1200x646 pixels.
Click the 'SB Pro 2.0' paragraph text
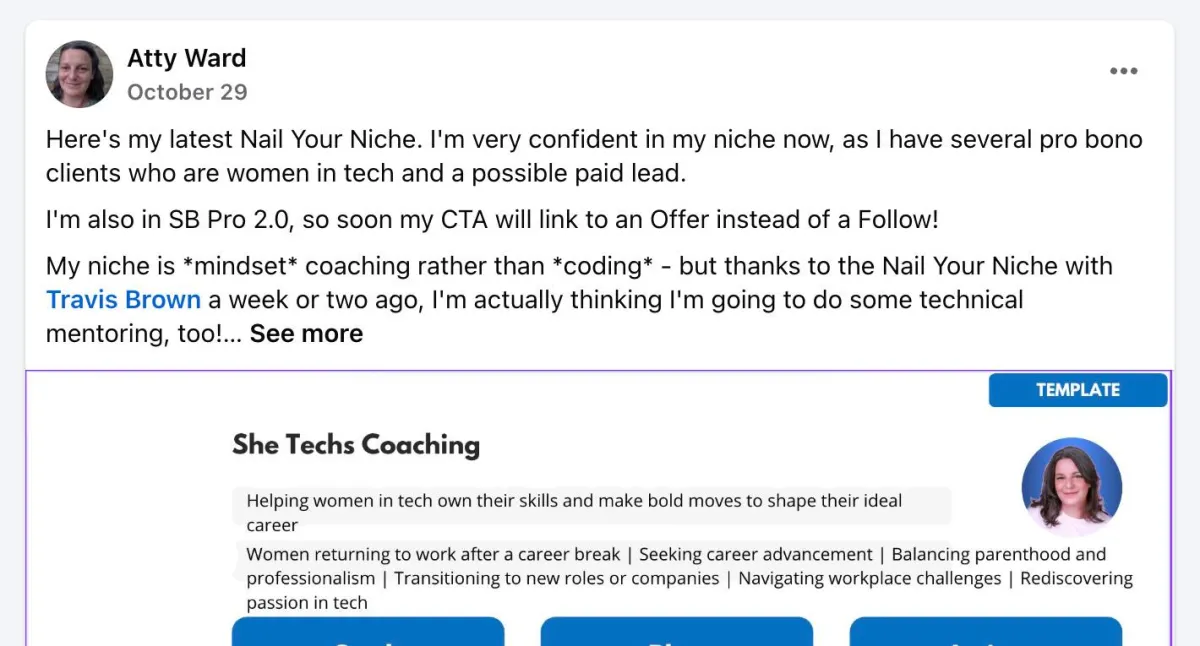coord(492,220)
